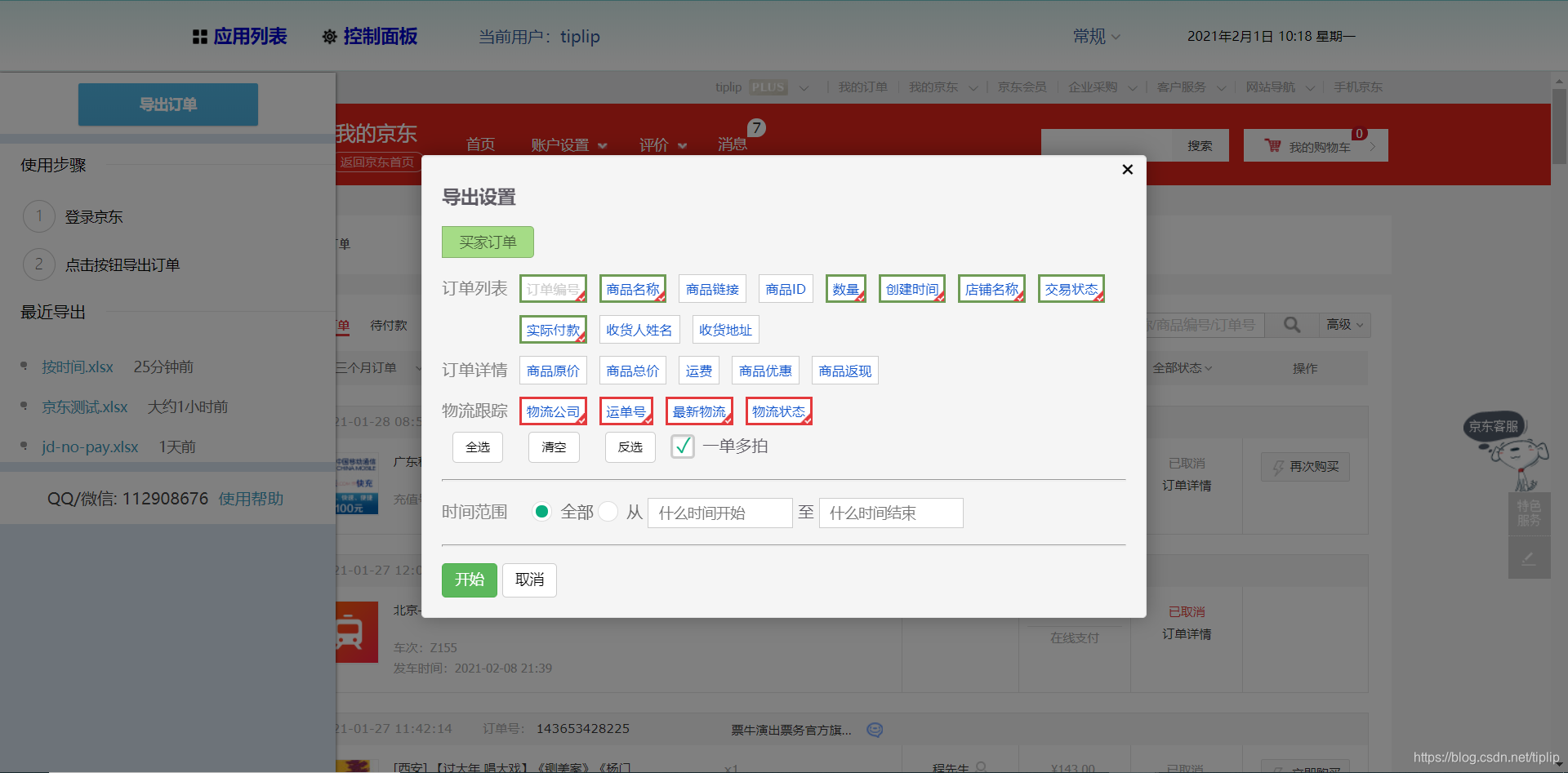Toggle the 最新物流 field
The image size is (1568, 773).
coord(699,411)
